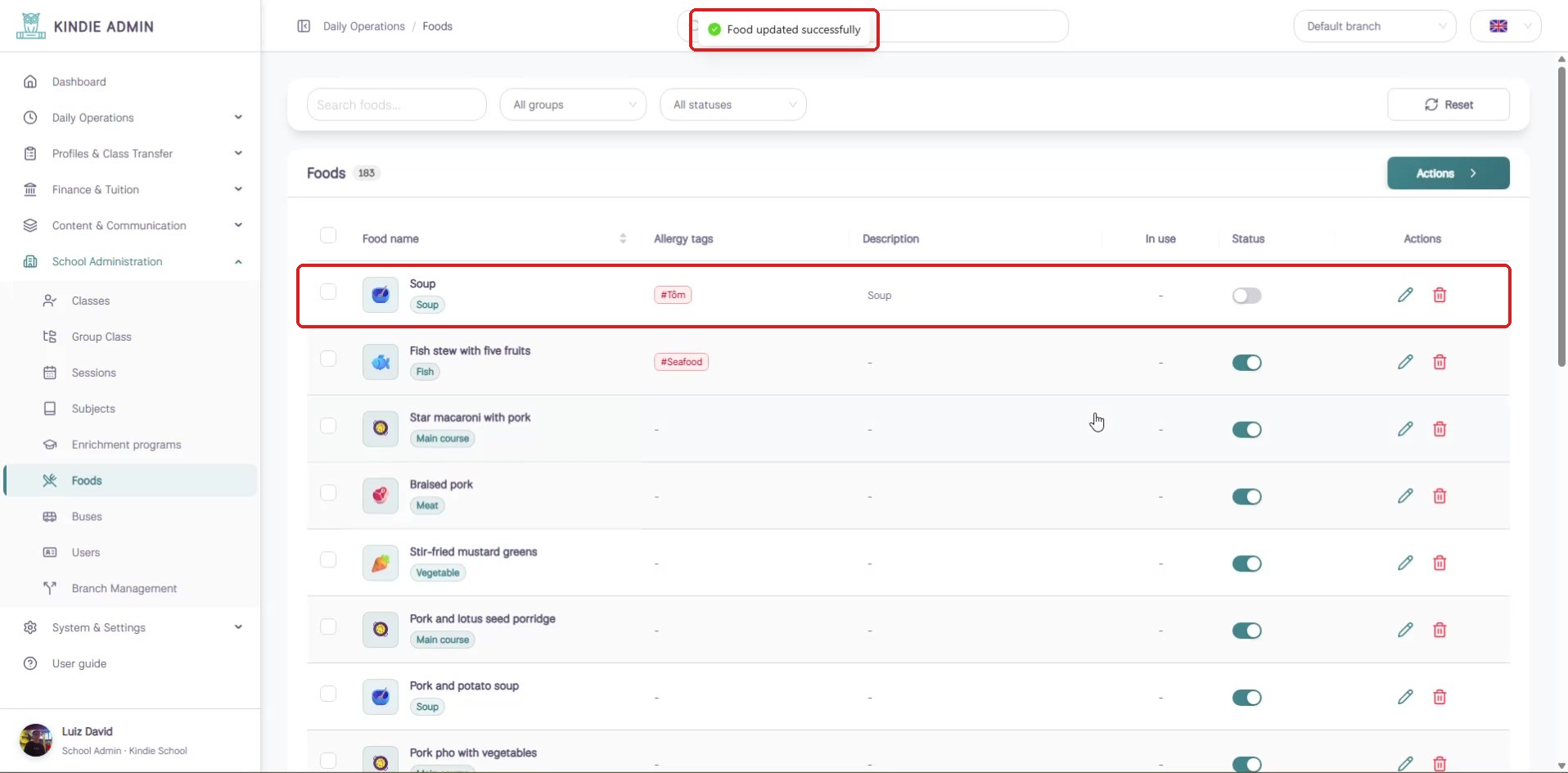
Task: Select the Soup row checkbox
Action: pos(328,292)
